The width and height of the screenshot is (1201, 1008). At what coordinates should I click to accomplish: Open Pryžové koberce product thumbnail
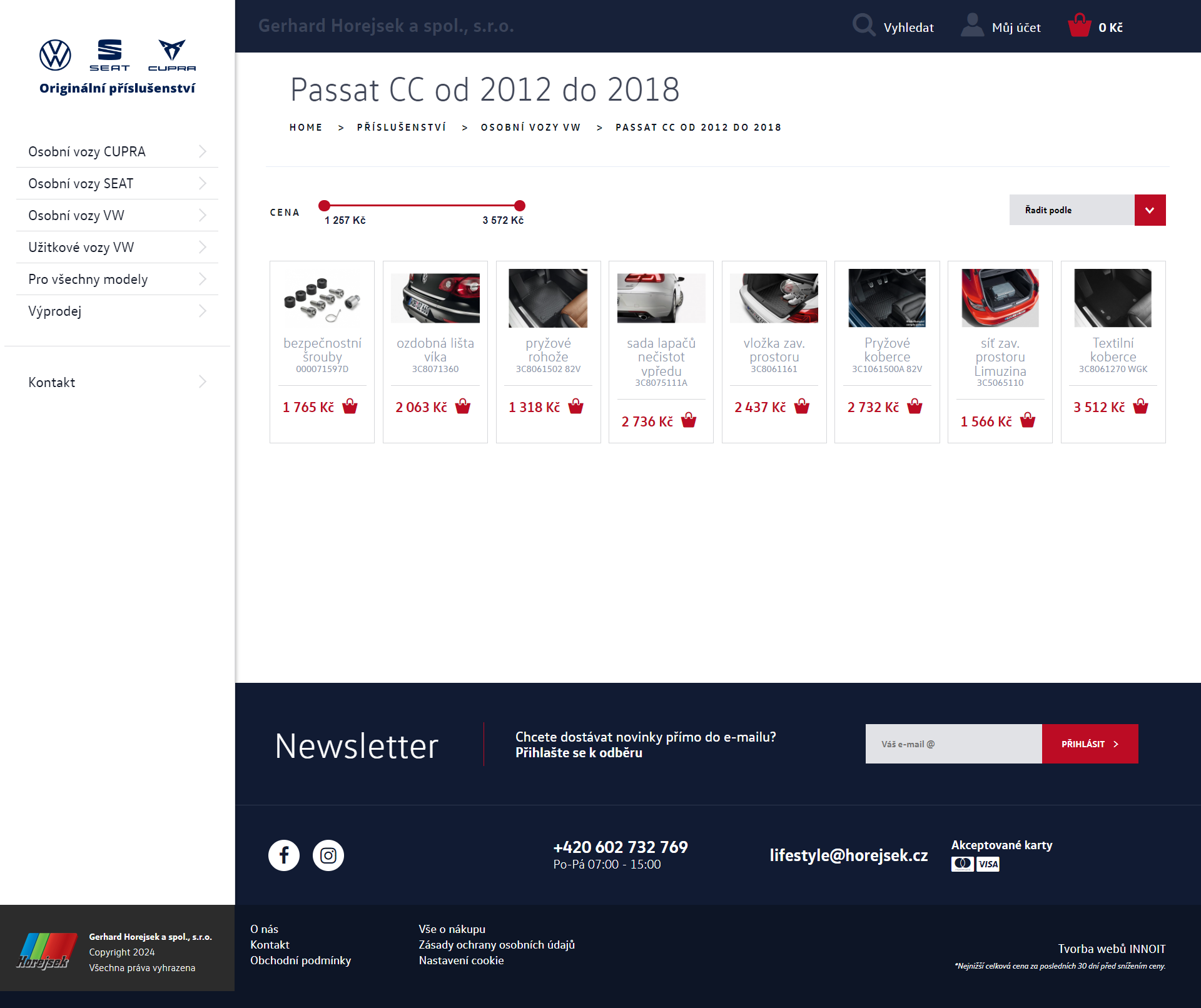[x=887, y=298]
